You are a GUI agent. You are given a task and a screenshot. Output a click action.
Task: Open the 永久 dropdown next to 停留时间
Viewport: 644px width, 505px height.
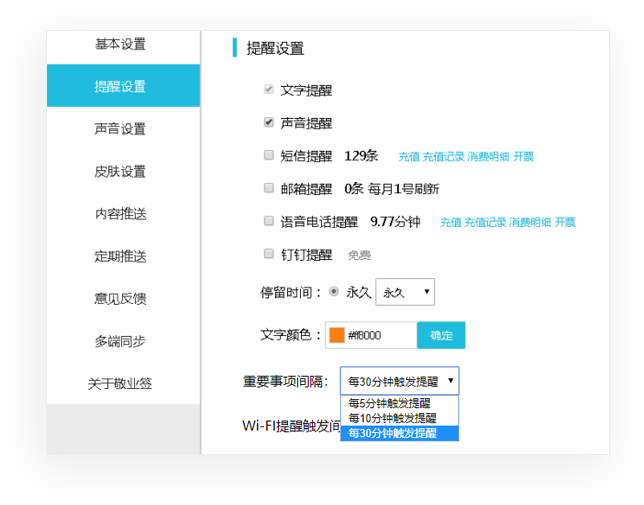tap(405, 292)
